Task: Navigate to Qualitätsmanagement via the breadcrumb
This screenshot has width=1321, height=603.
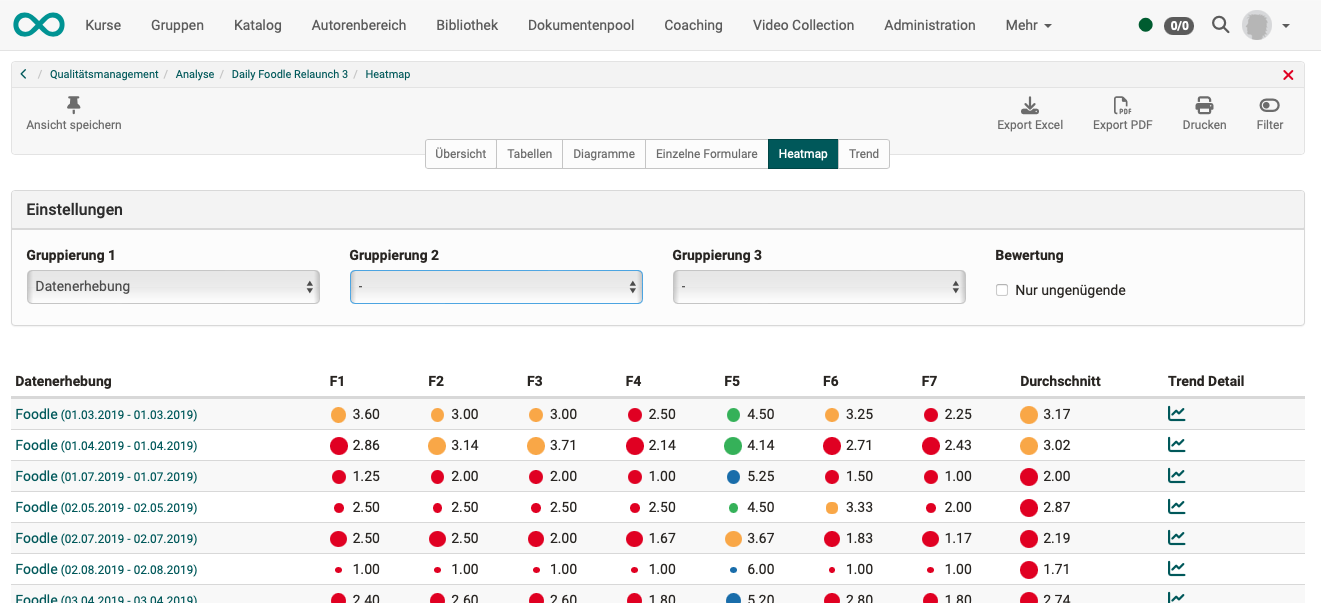Action: tap(102, 73)
